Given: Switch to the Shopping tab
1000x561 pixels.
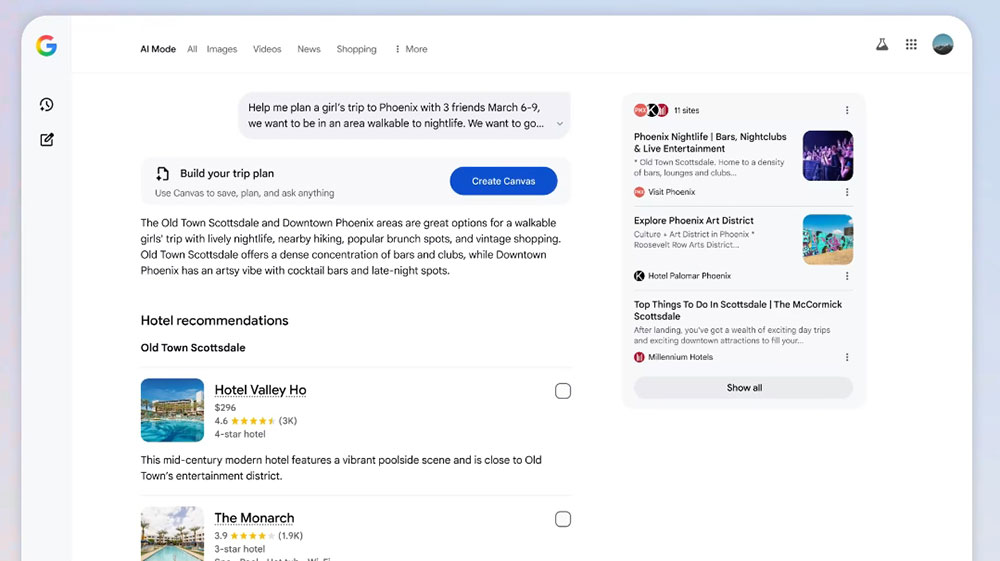Looking at the screenshot, I should [356, 49].
